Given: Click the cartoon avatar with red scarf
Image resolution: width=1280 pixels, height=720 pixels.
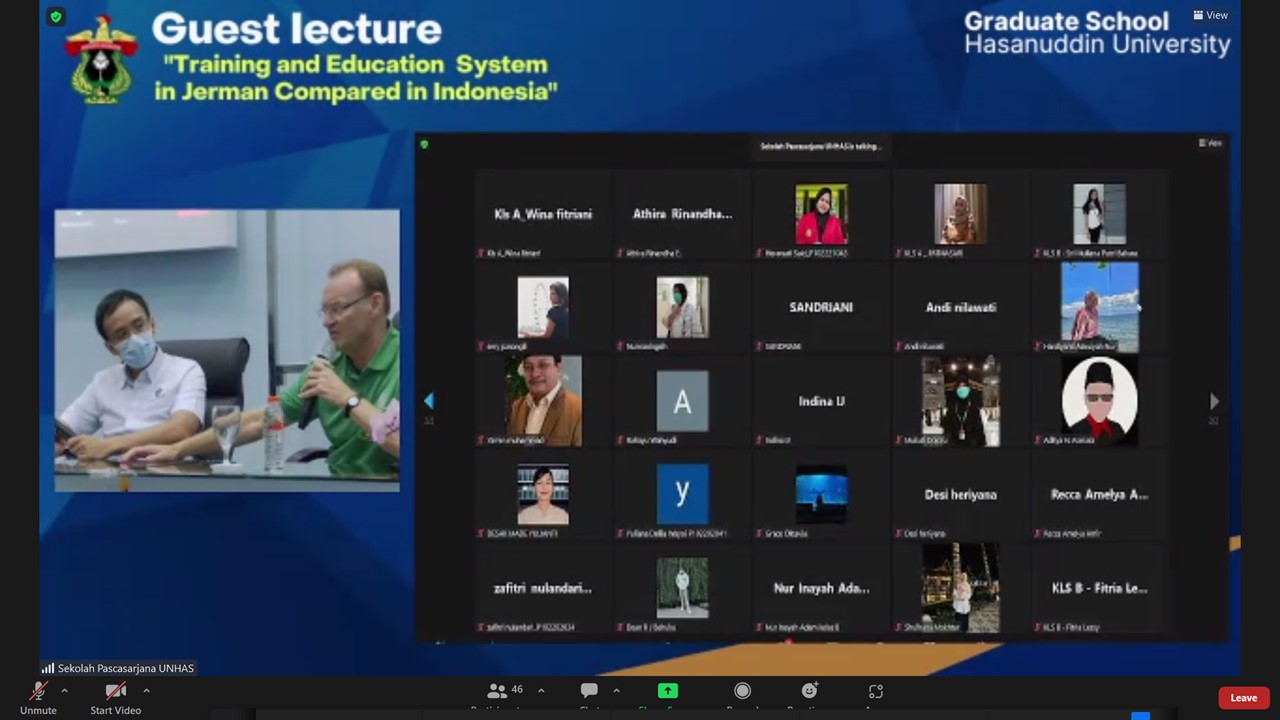Looking at the screenshot, I should point(1099,401).
